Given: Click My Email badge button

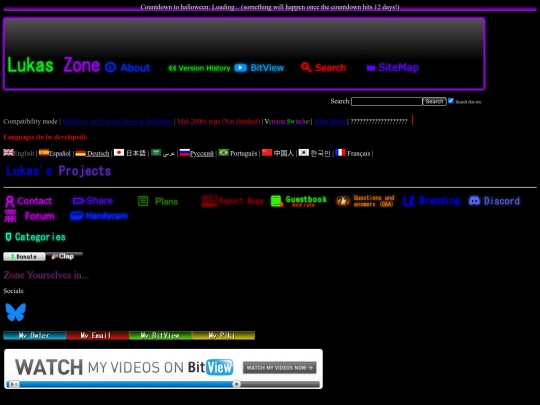Looking at the screenshot, I should pos(97,335).
